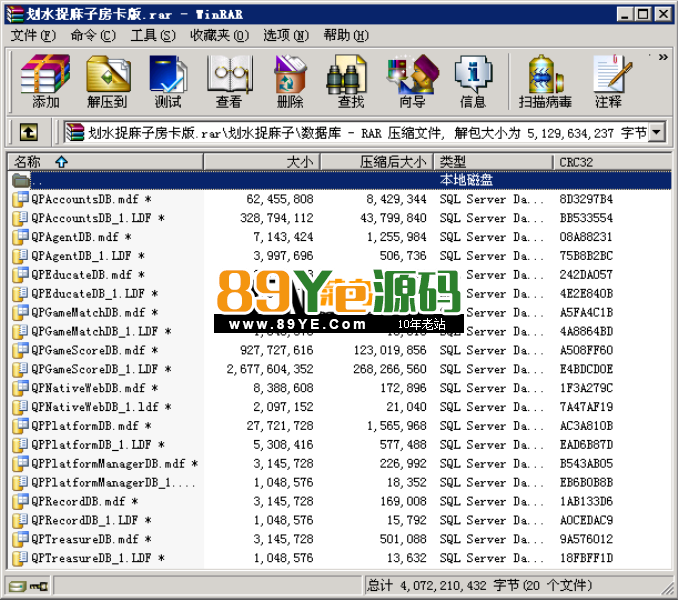Click the QPTreasureDB_1.LDF file icon
Screen dimensions: 678x600
click(x=20, y=558)
